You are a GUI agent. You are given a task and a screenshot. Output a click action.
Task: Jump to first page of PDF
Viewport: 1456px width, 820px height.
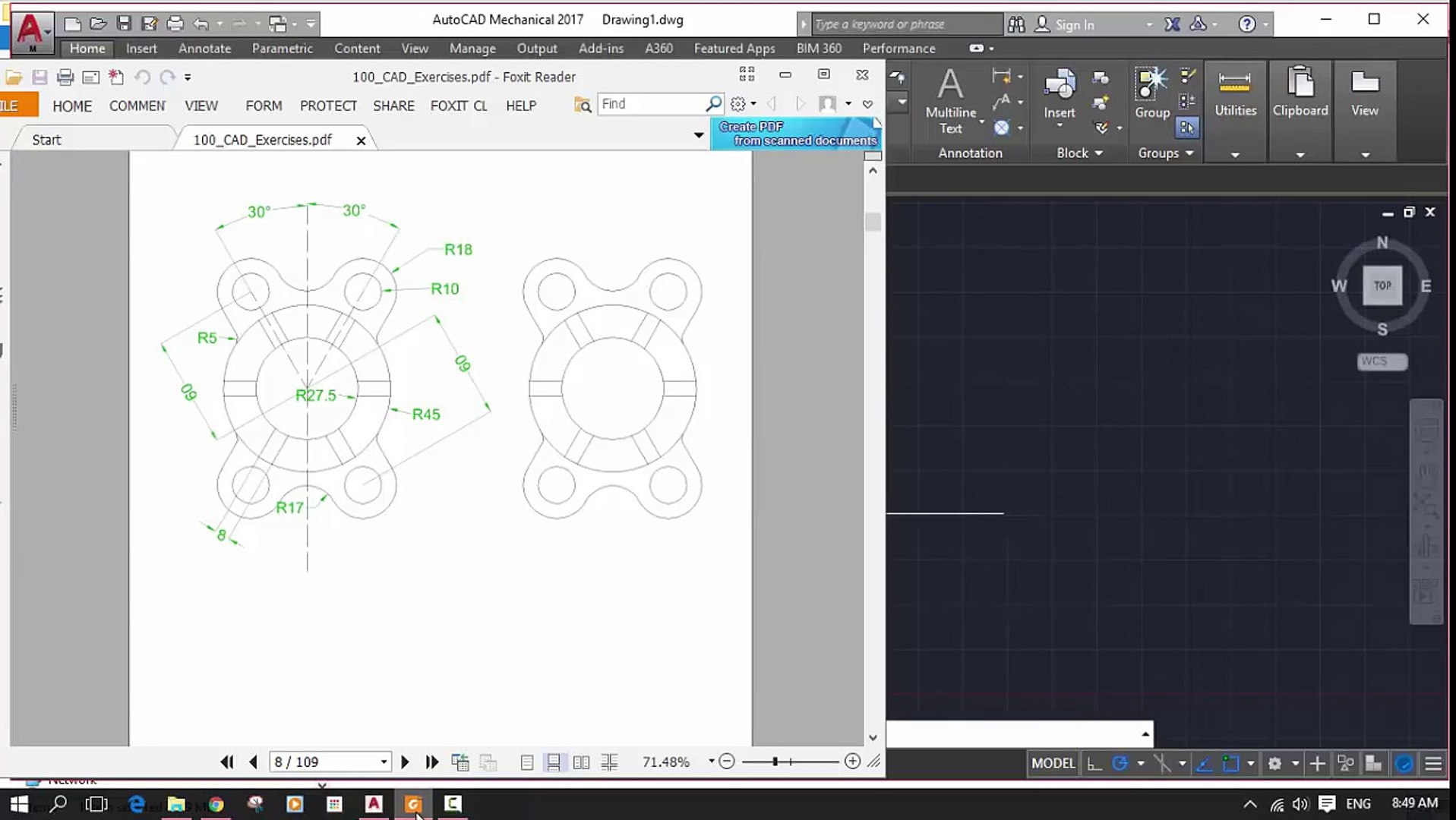[226, 762]
